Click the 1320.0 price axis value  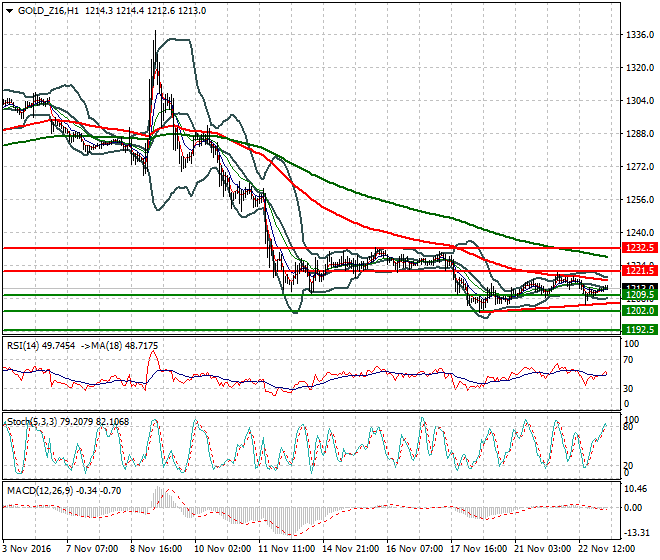tap(640, 67)
